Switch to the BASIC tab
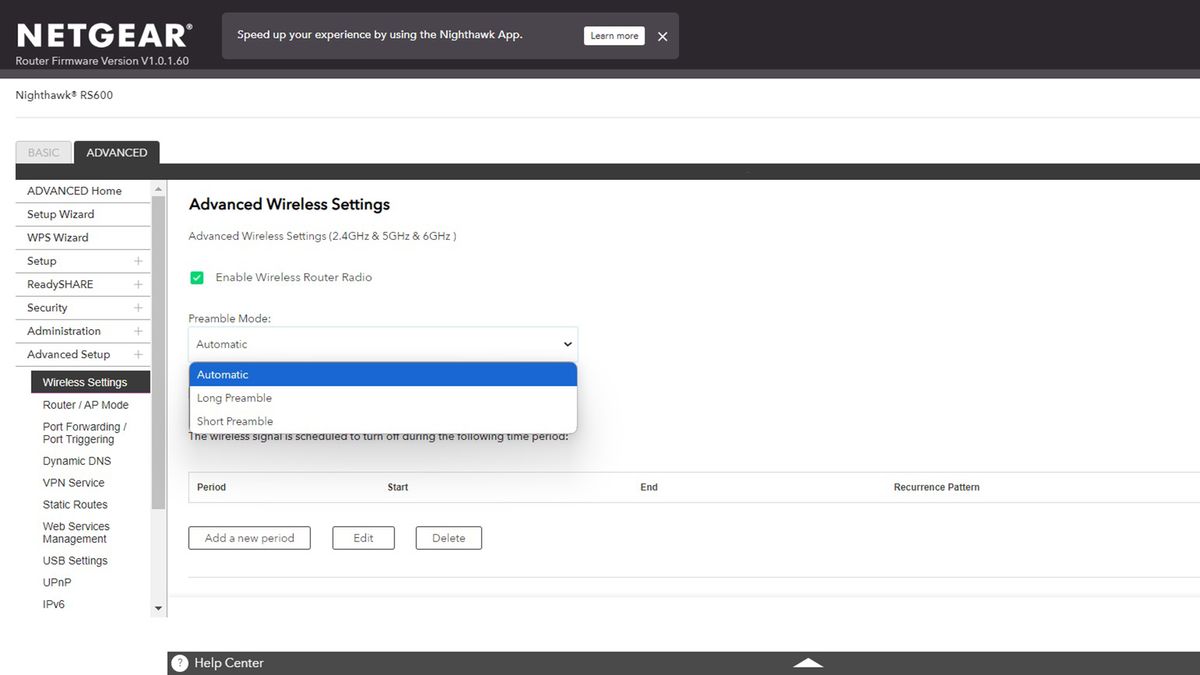 click(x=43, y=152)
